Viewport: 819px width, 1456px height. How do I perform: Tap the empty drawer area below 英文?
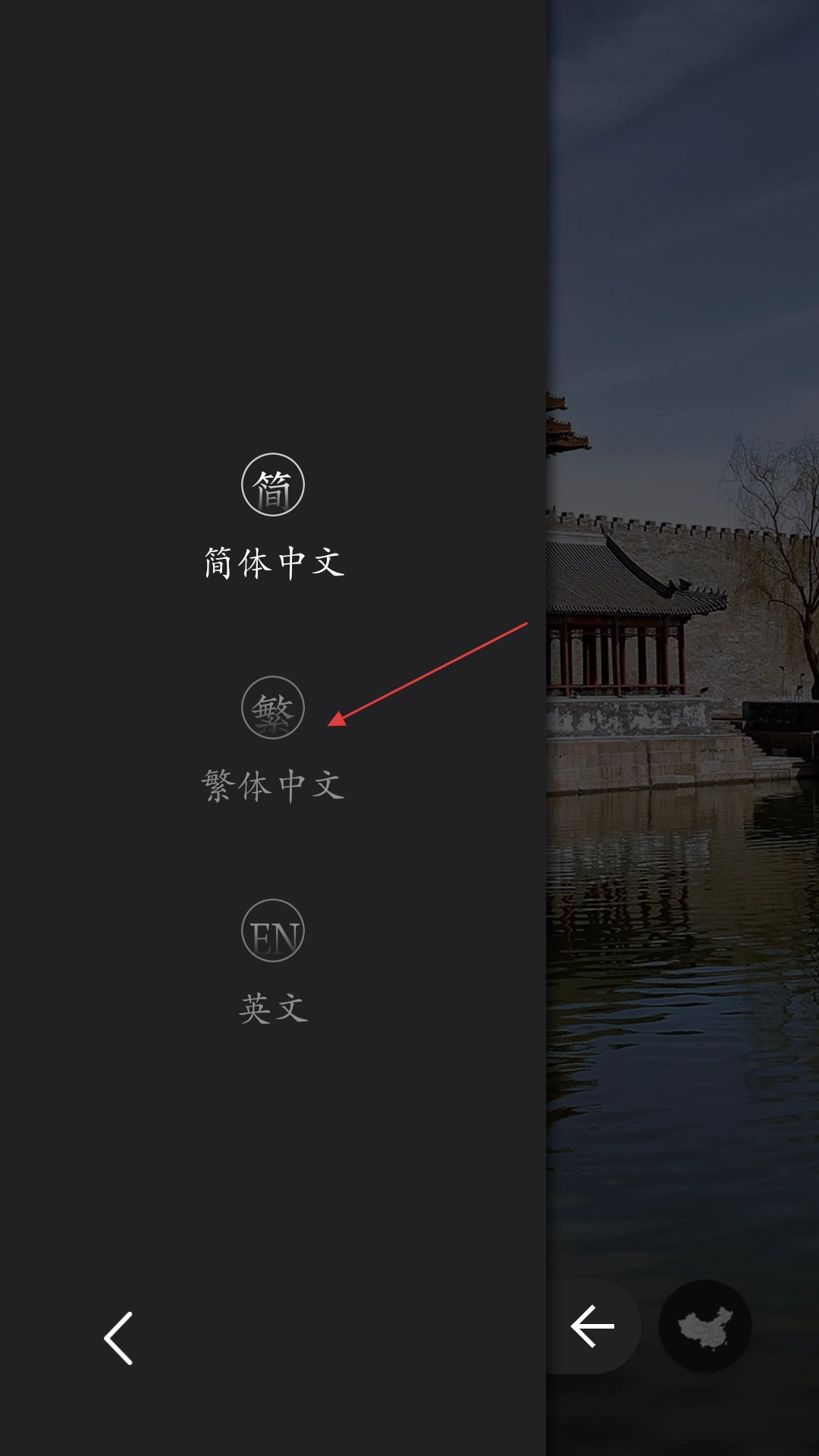[x=273, y=1160]
